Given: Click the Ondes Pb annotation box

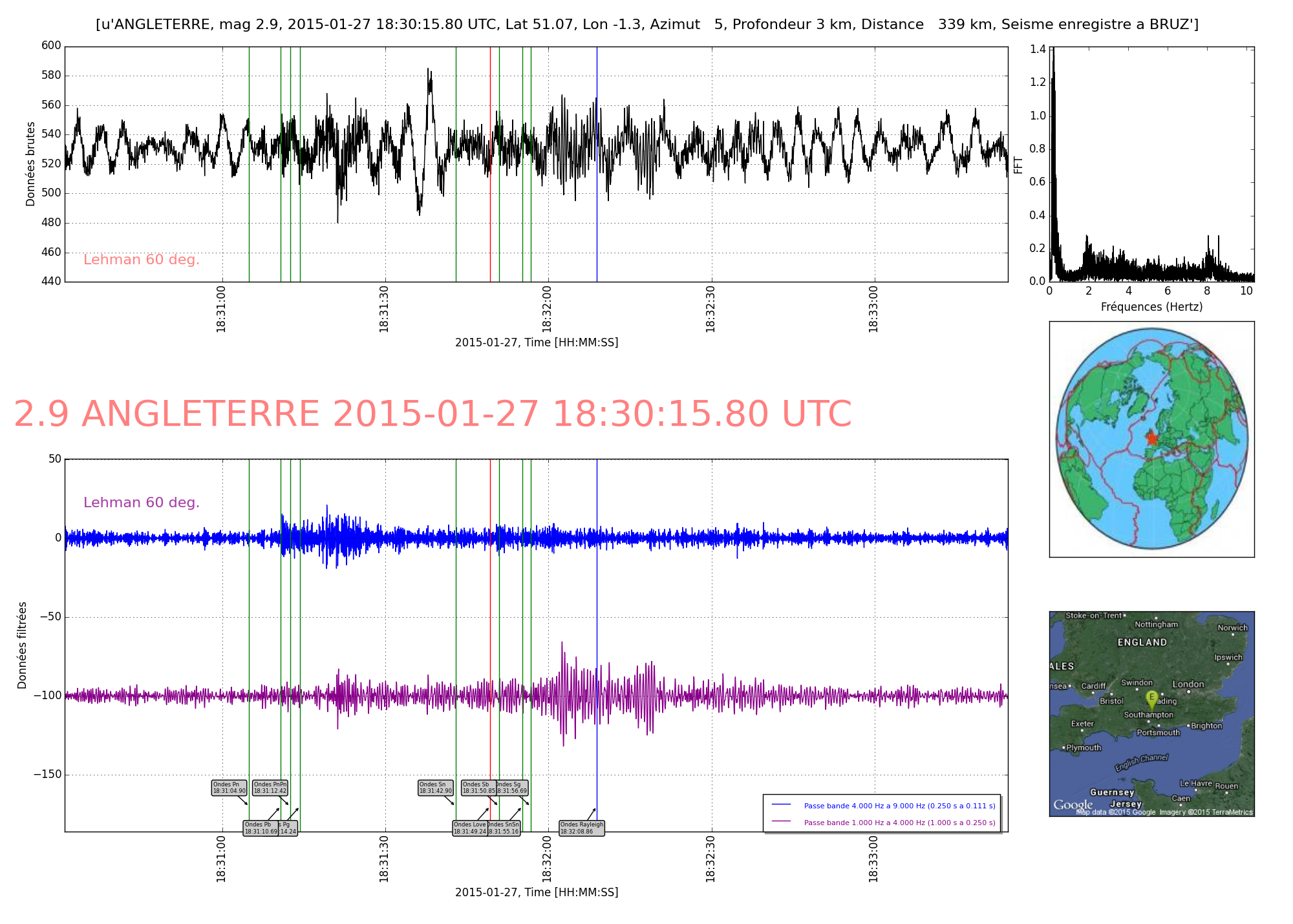Looking at the screenshot, I should [x=261, y=828].
